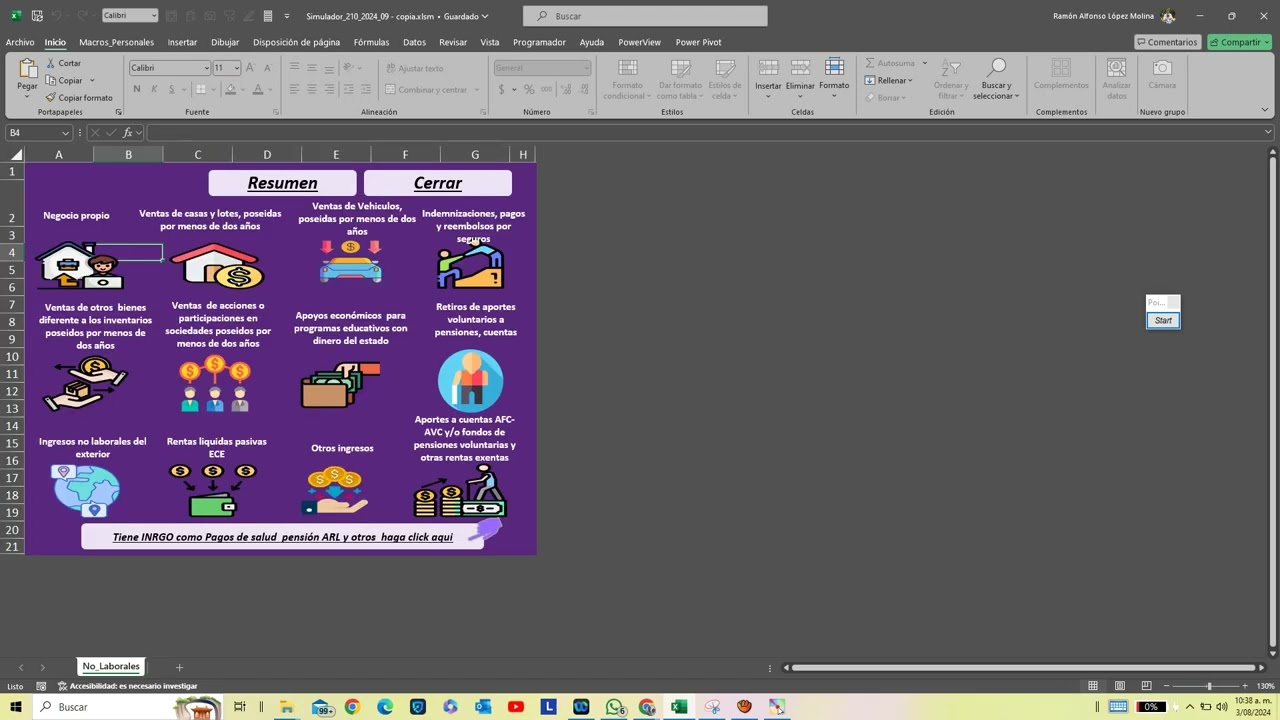Click the Tiene INRGO haga click aqui banner

point(283,537)
